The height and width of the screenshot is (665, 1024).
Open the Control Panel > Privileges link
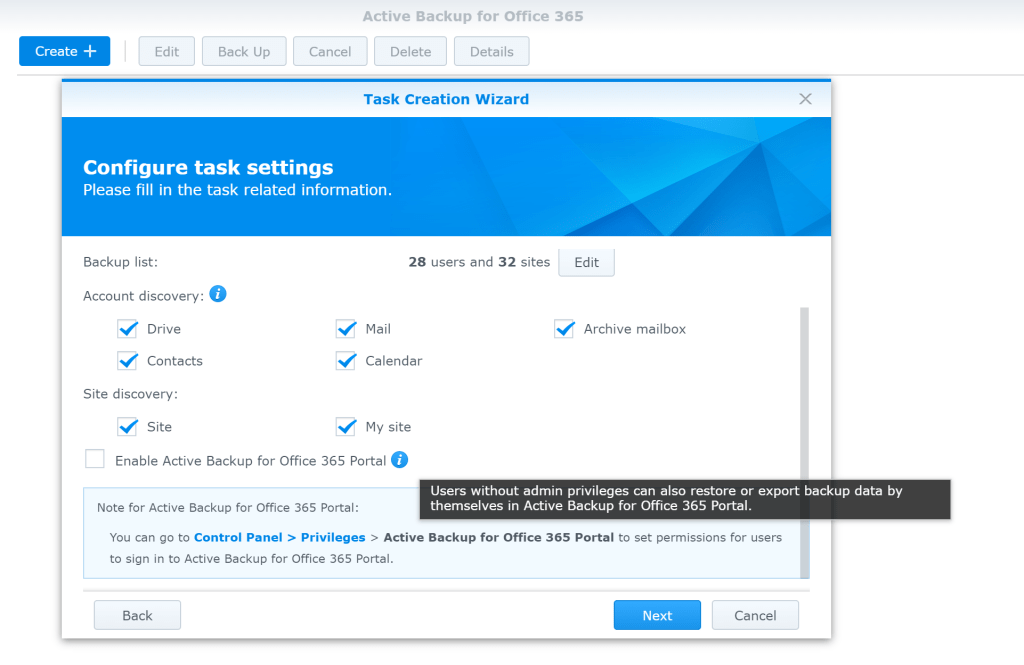279,537
